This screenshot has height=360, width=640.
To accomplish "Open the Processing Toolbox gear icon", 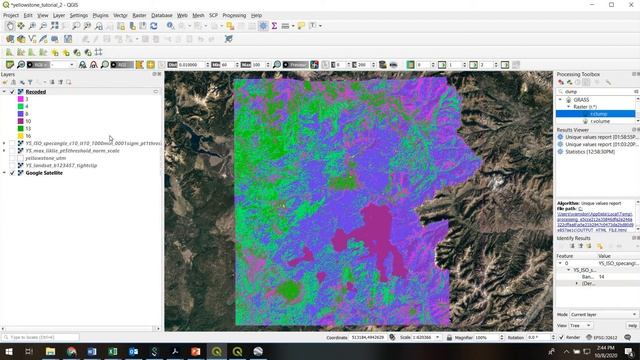I will click(263, 26).
